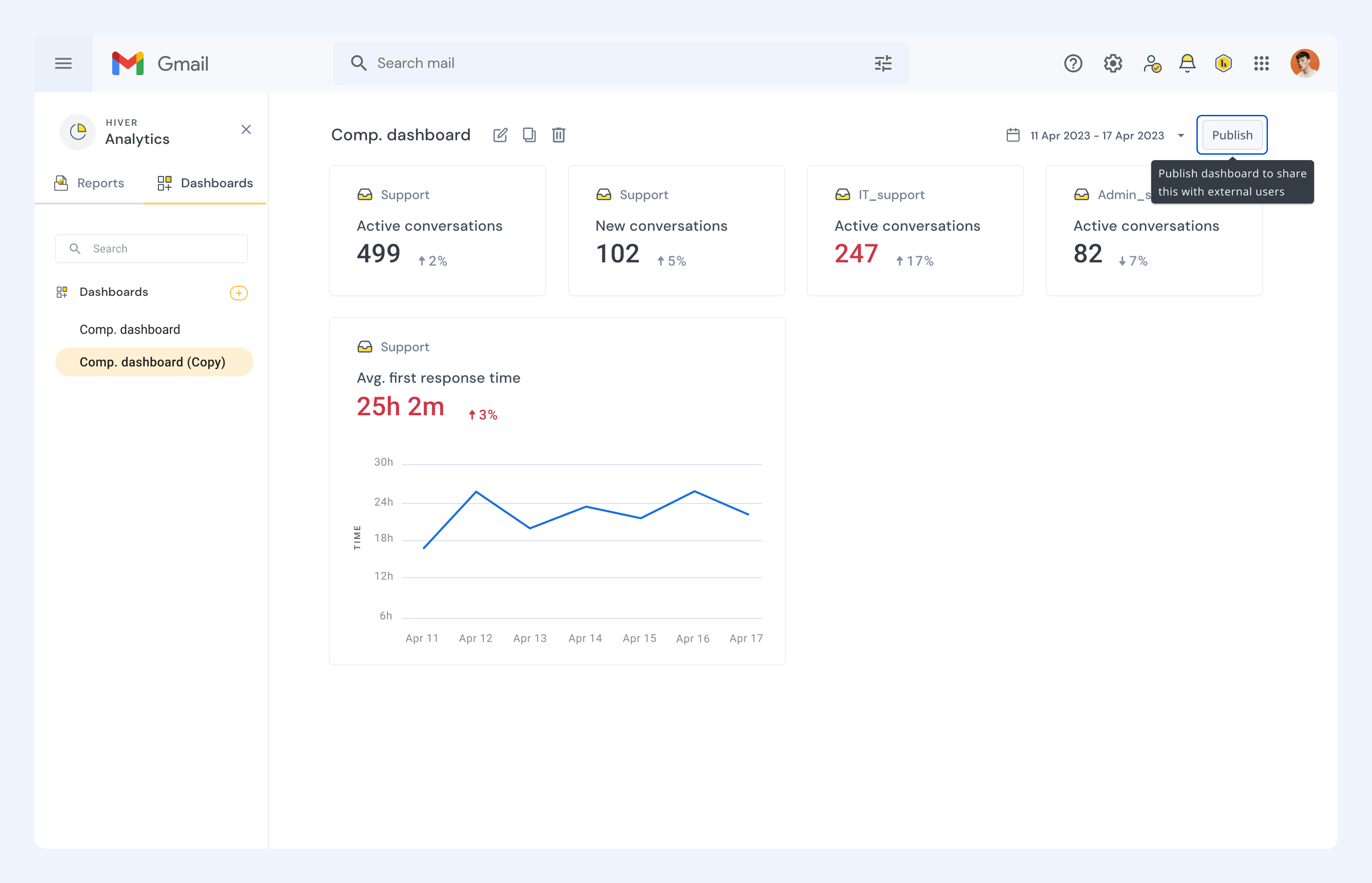Open notifications bell icon
The width and height of the screenshot is (1372, 883).
point(1187,63)
